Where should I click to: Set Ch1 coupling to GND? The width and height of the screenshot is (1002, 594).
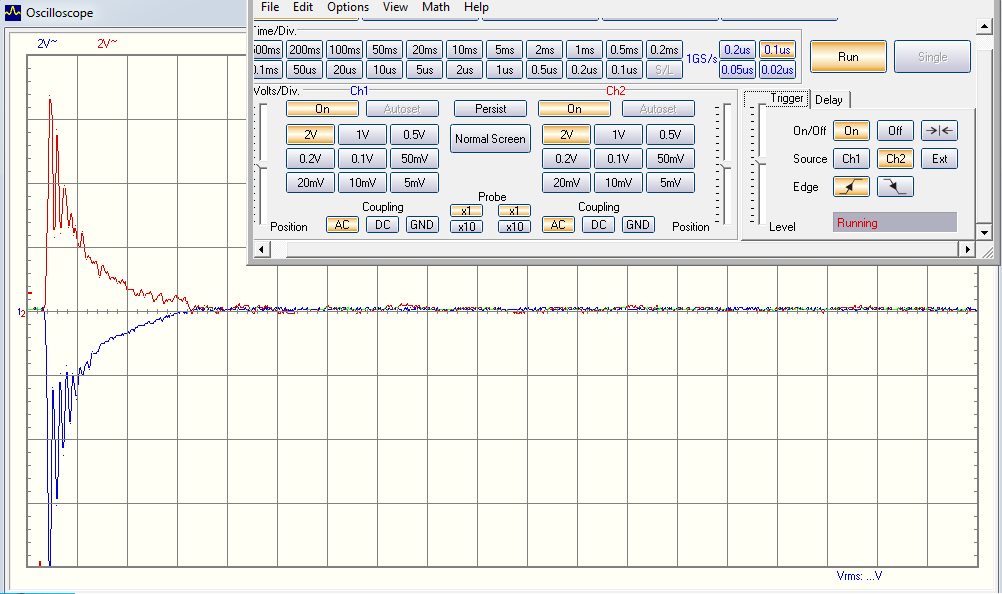[x=422, y=225]
